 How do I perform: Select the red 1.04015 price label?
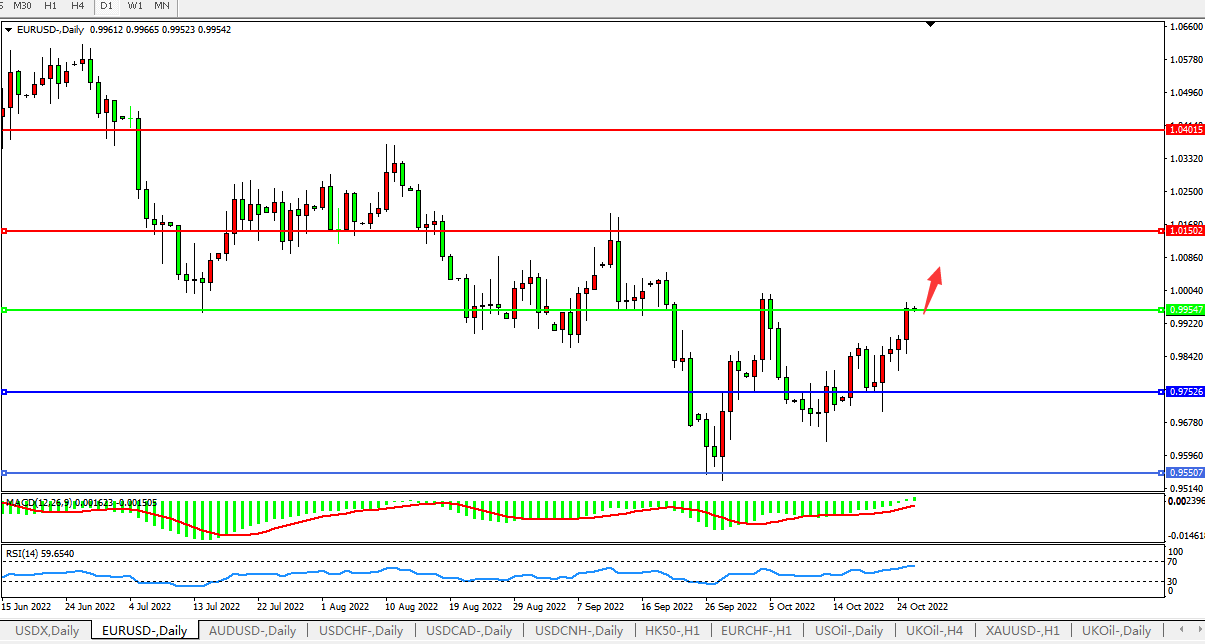click(1186, 129)
